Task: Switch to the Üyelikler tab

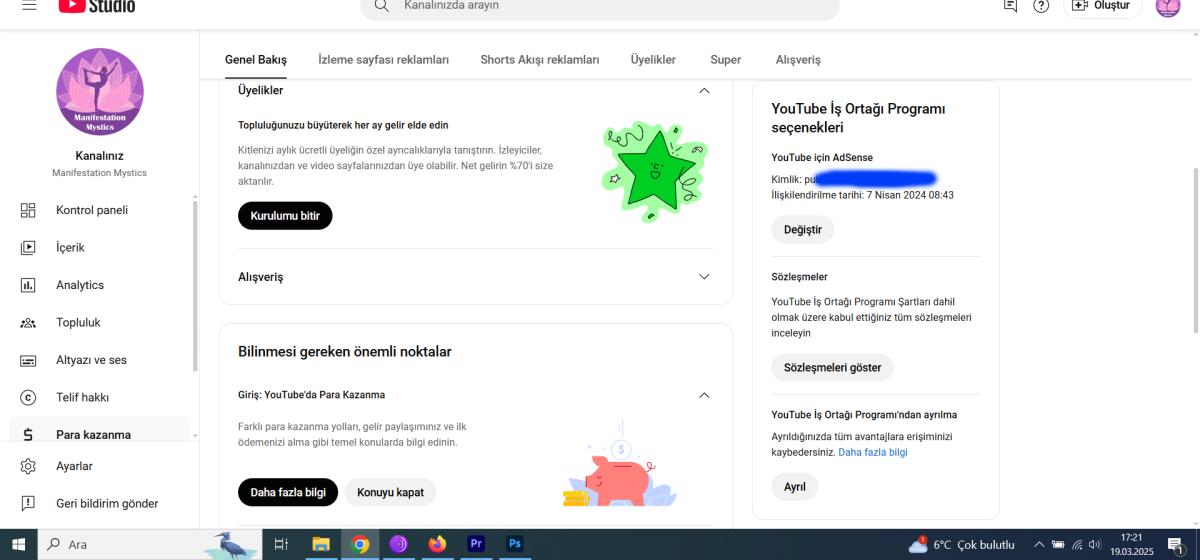Action: tap(653, 60)
